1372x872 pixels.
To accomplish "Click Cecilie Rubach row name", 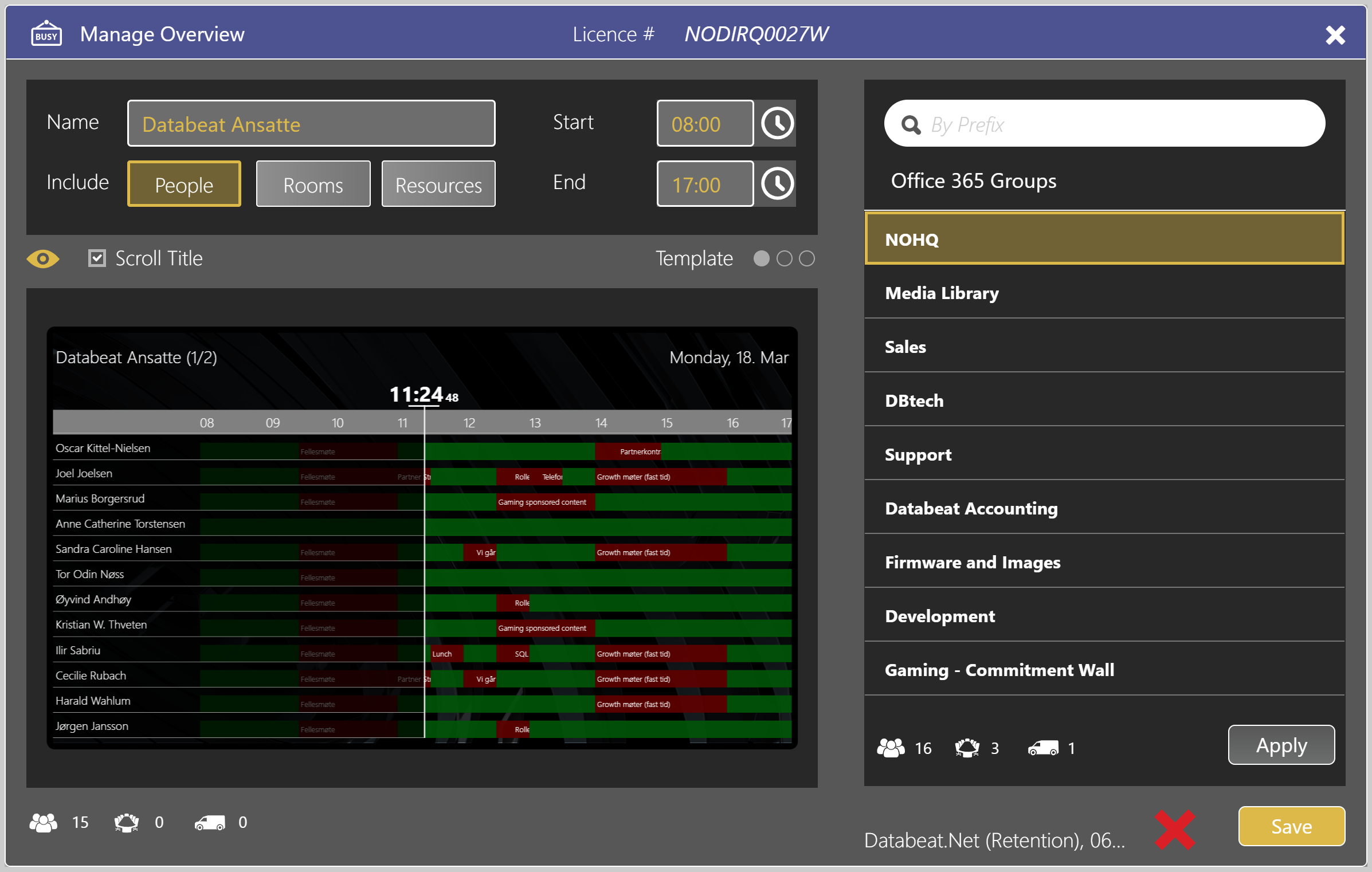I will tap(91, 675).
